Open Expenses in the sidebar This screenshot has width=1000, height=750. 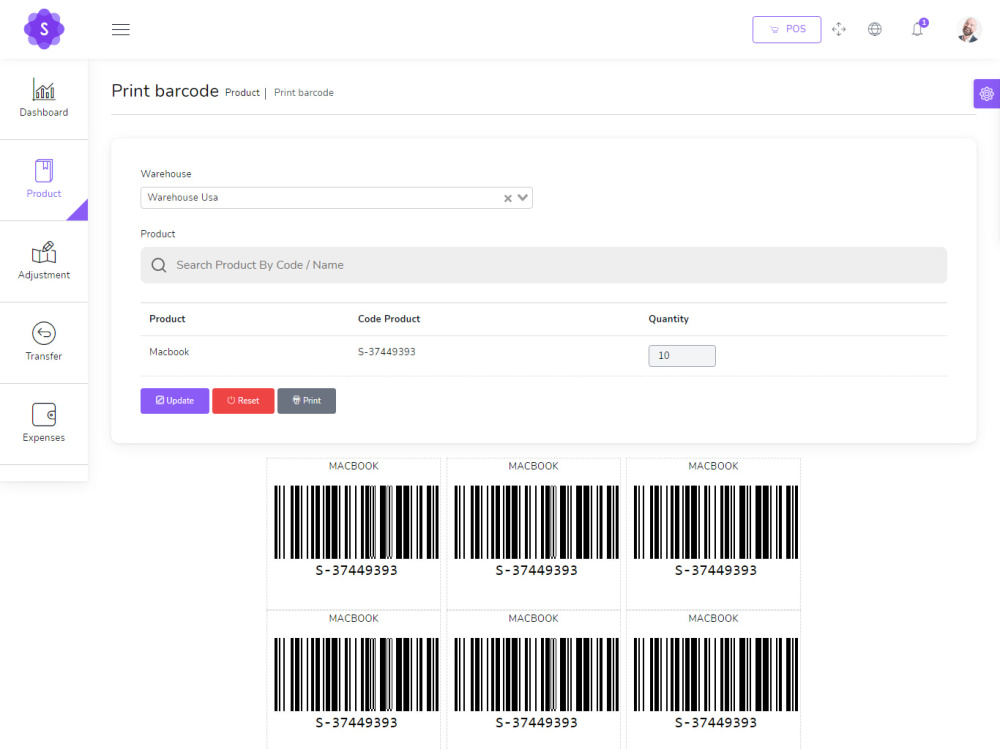pyautogui.click(x=44, y=423)
